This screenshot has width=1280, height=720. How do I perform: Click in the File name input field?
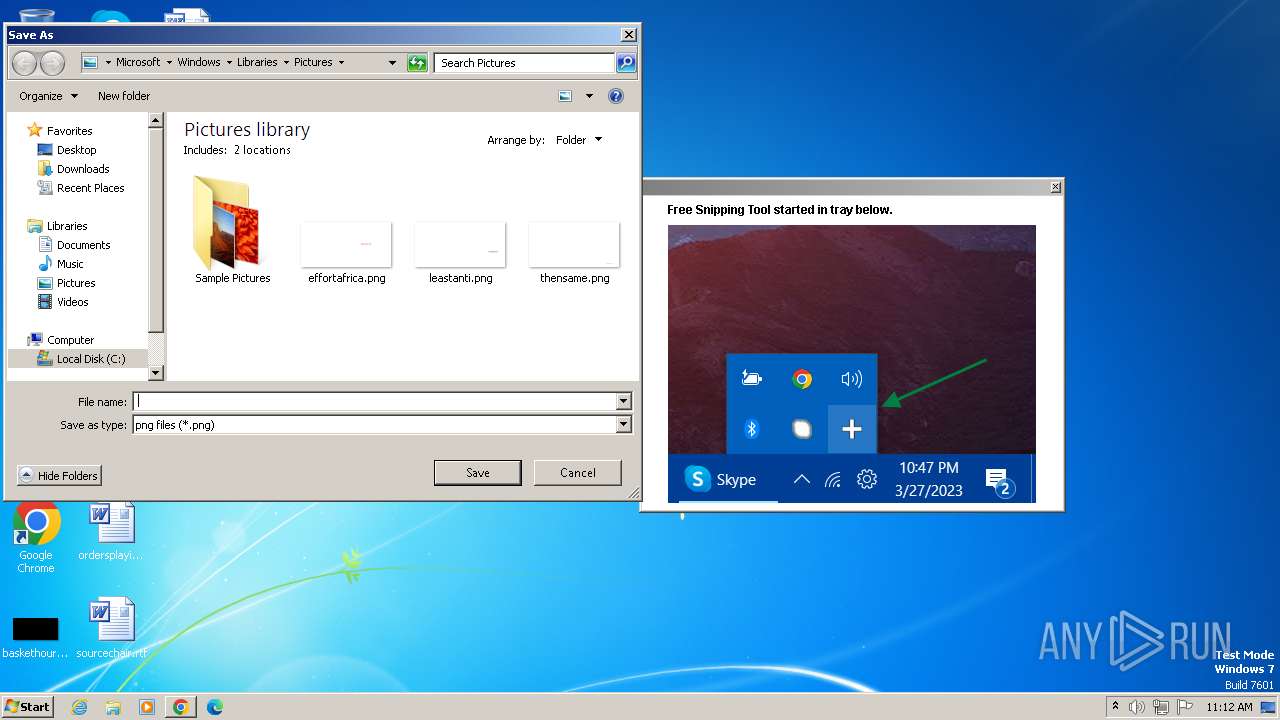(375, 401)
